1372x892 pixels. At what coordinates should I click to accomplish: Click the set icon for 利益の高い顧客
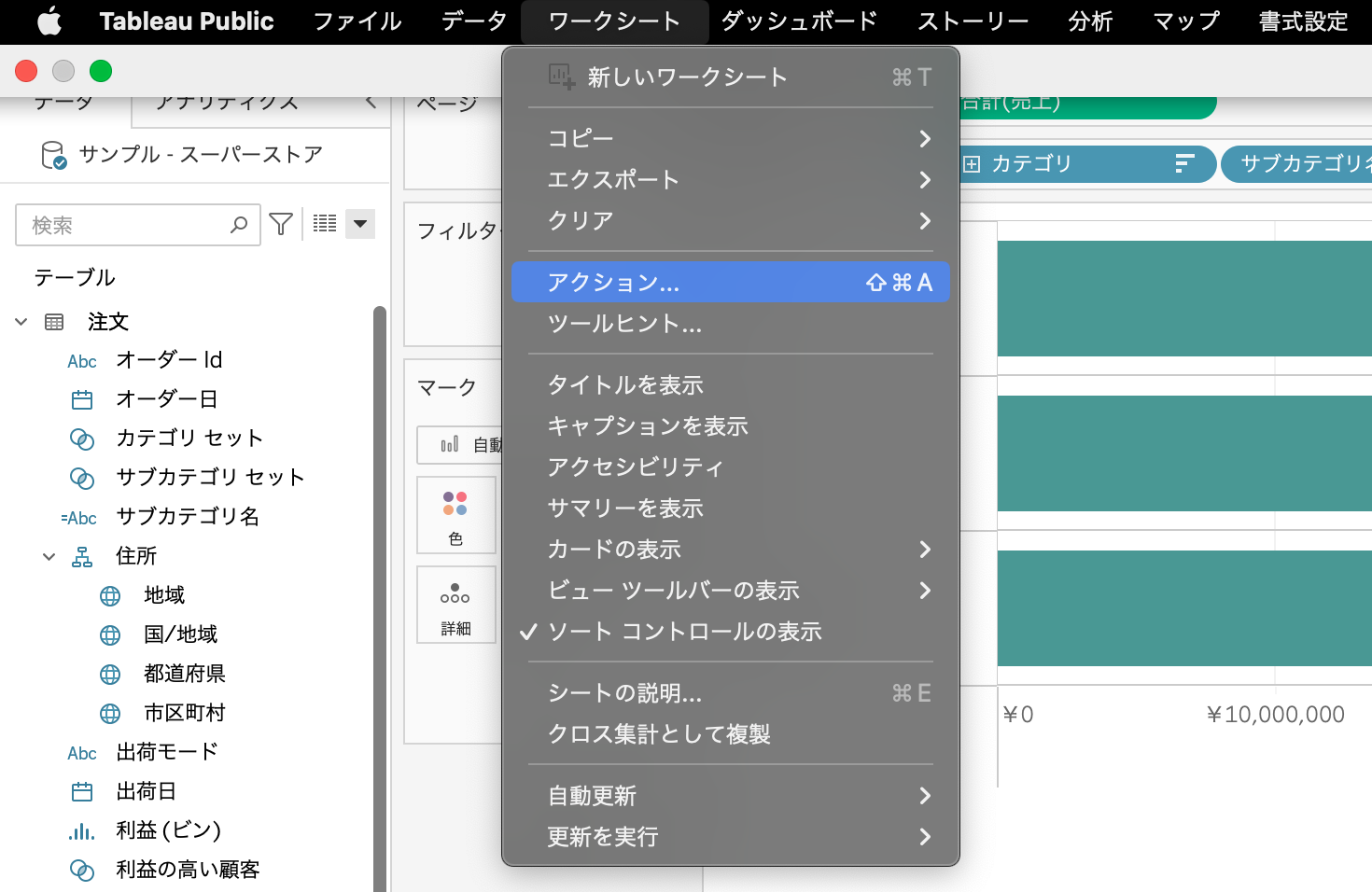click(x=82, y=871)
